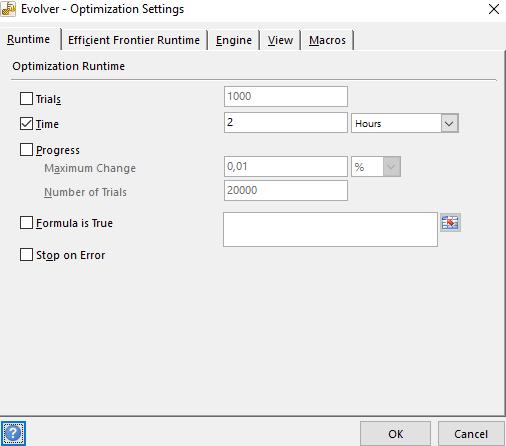Click the Number of Trials field showing 20000
The image size is (506, 446).
[286, 190]
